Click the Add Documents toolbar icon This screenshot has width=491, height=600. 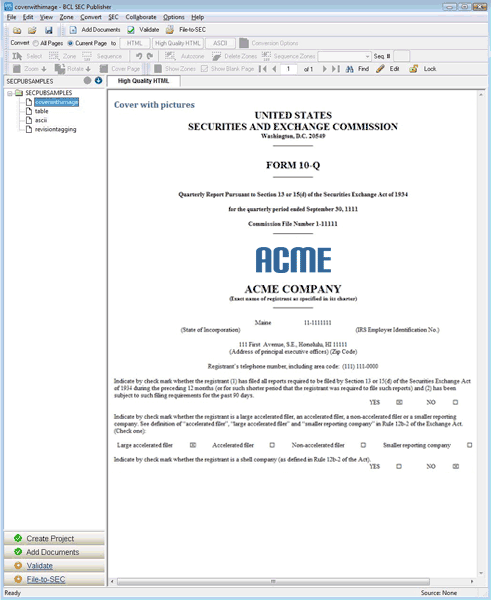pos(73,30)
